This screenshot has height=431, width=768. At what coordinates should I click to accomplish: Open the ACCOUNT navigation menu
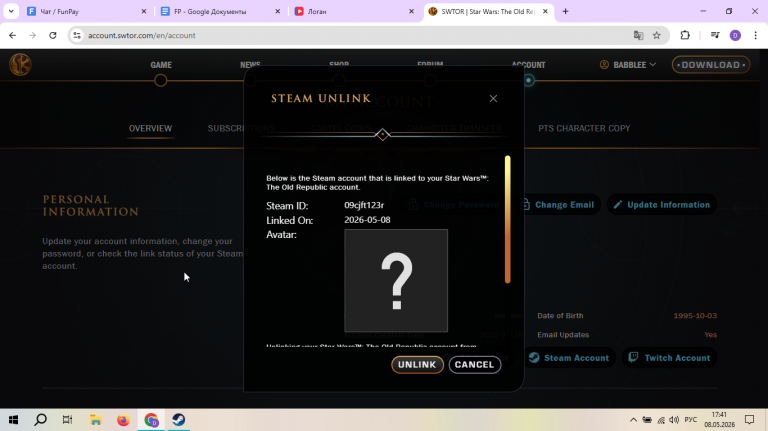click(x=528, y=65)
